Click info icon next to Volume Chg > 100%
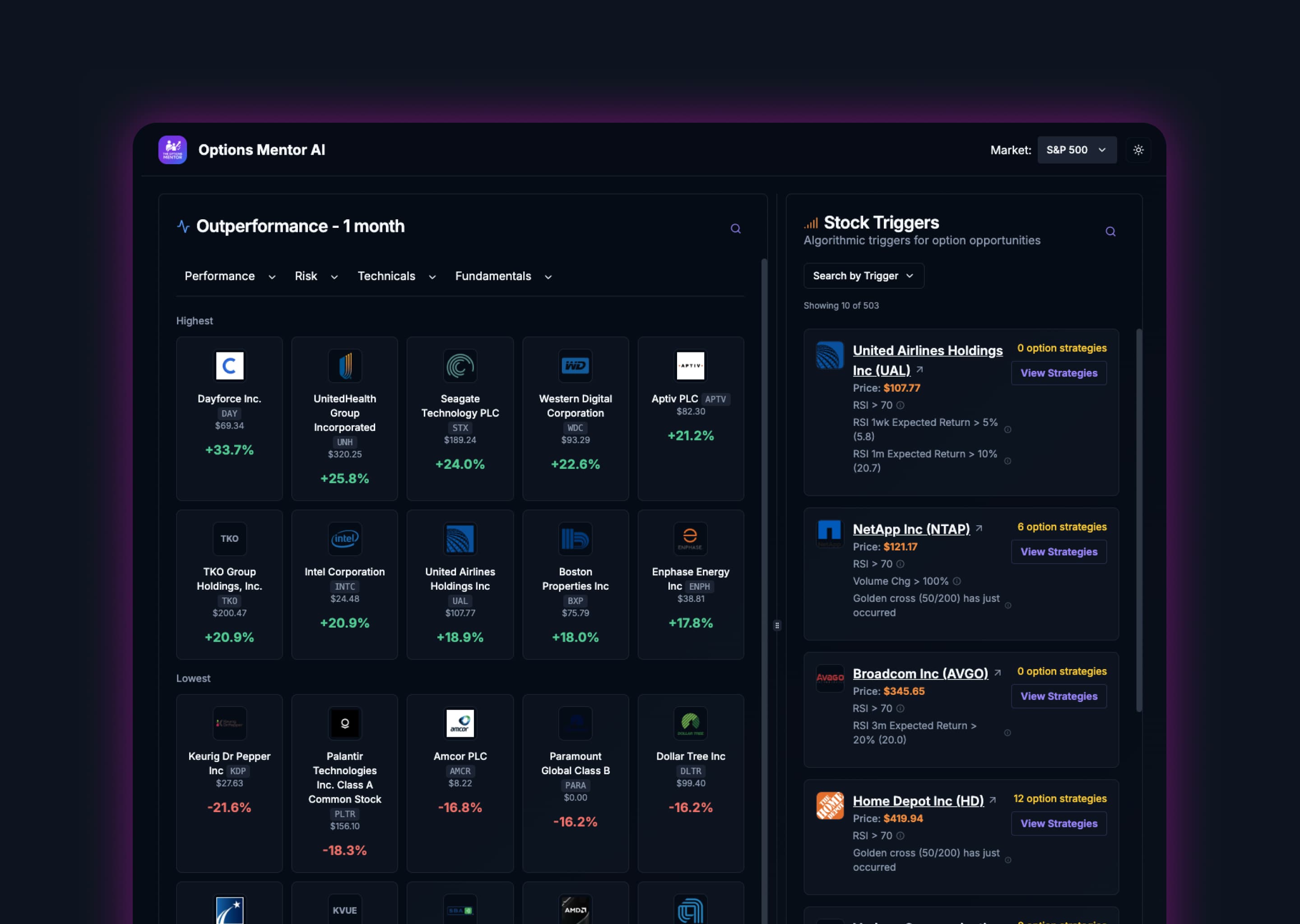1300x924 pixels. tap(957, 581)
